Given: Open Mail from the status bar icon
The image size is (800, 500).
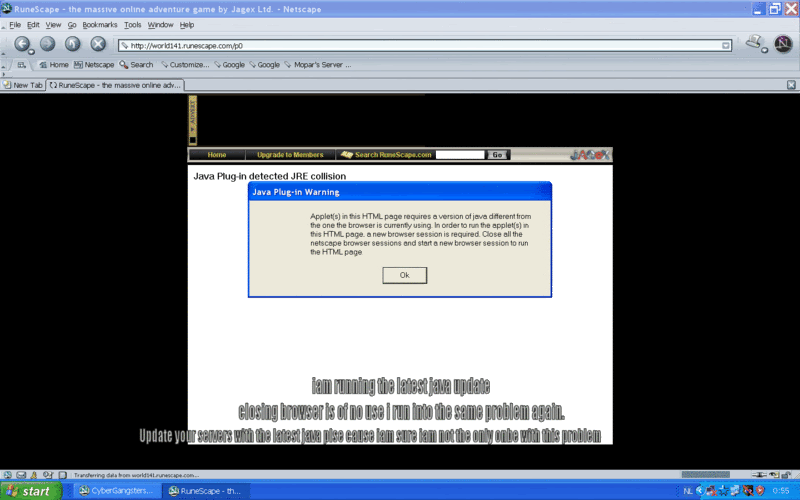Looking at the screenshot, I should click(21, 475).
